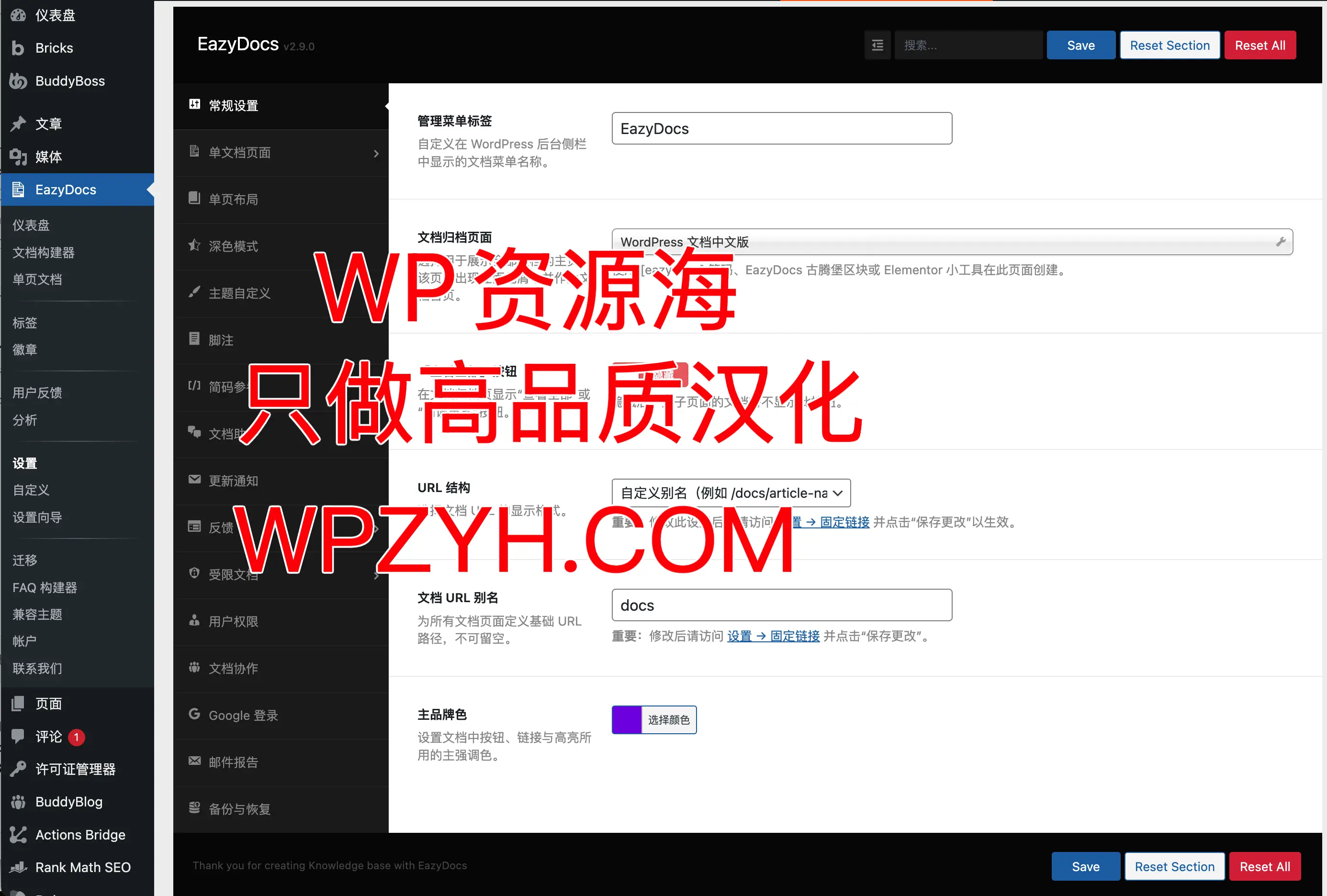The image size is (1327, 896).
Task: Click the 用户权限 person icon
Action: tap(194, 620)
